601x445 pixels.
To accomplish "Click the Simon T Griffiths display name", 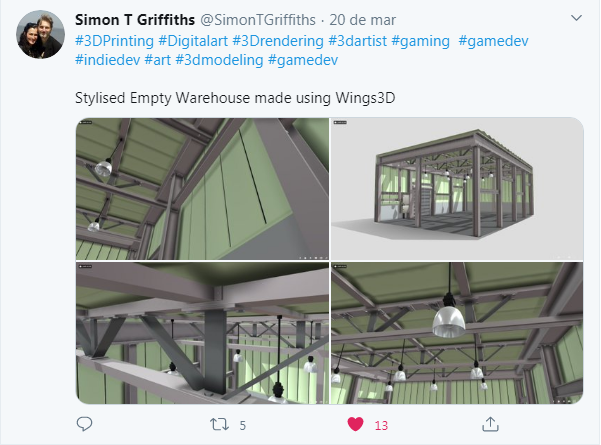I will pyautogui.click(x=135, y=20).
